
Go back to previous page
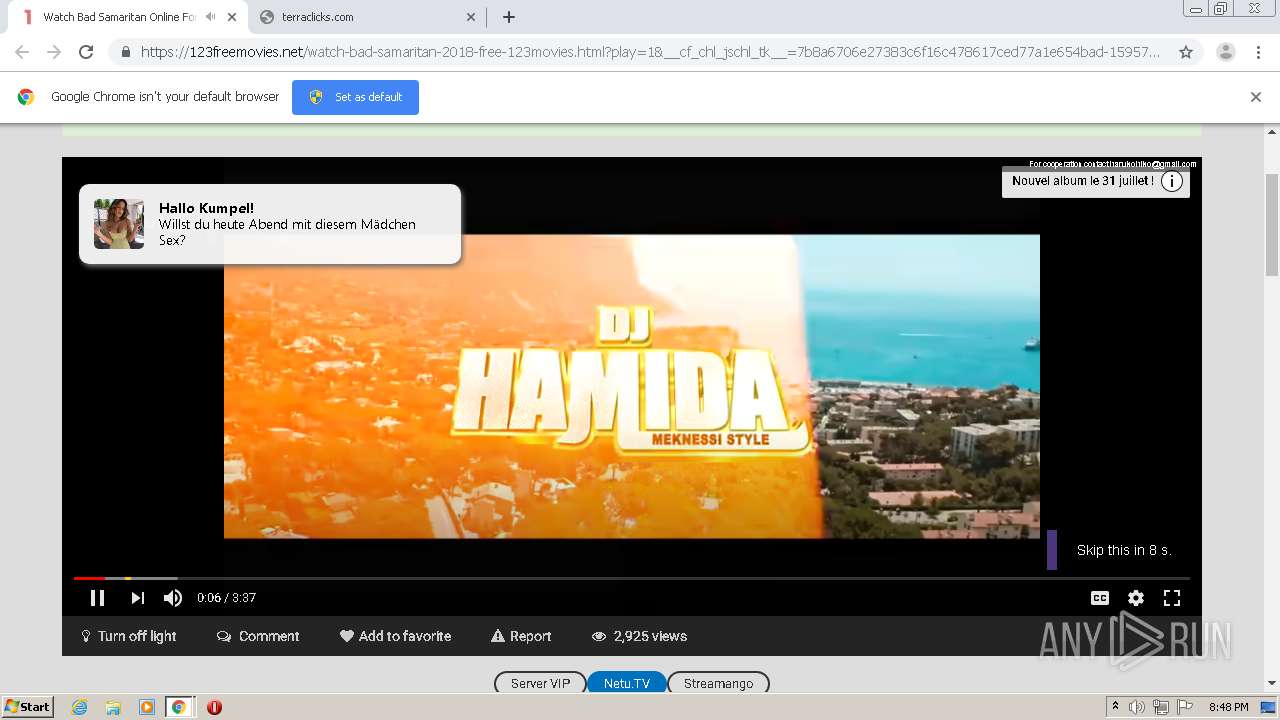tap(22, 52)
